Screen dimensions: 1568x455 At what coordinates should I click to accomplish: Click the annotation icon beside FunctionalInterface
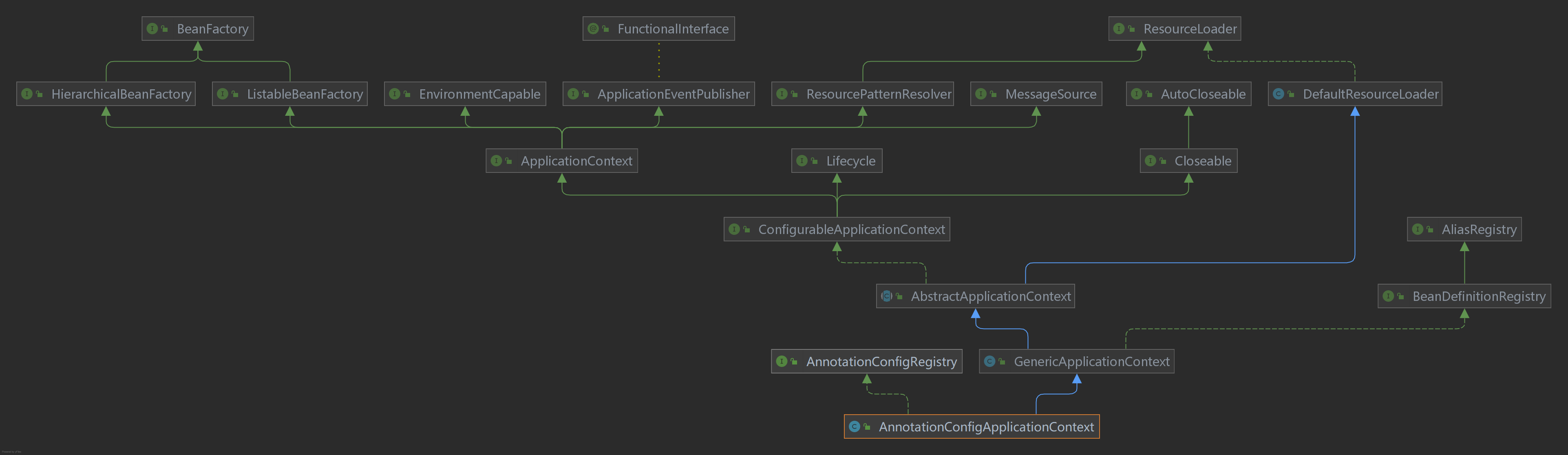pyautogui.click(x=593, y=29)
